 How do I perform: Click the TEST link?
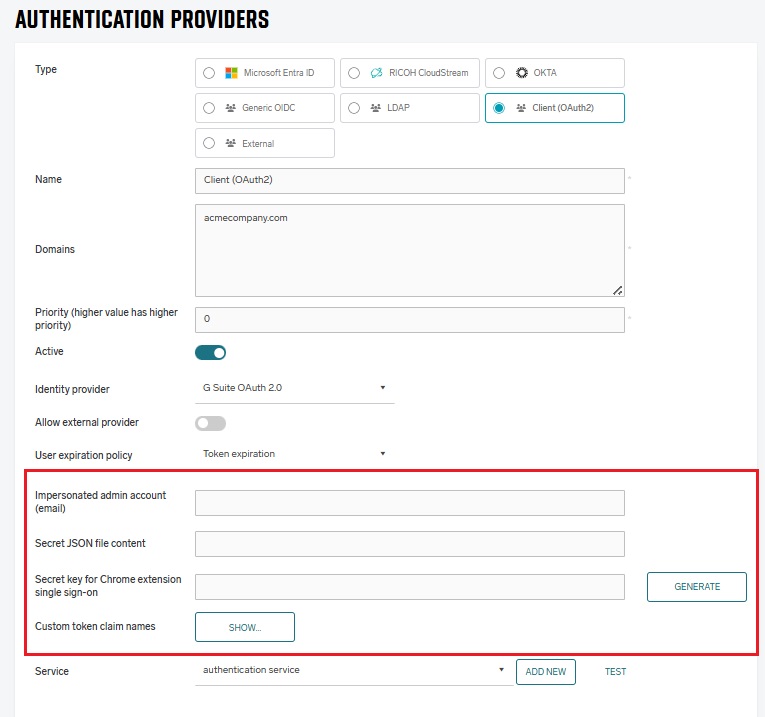tap(615, 672)
